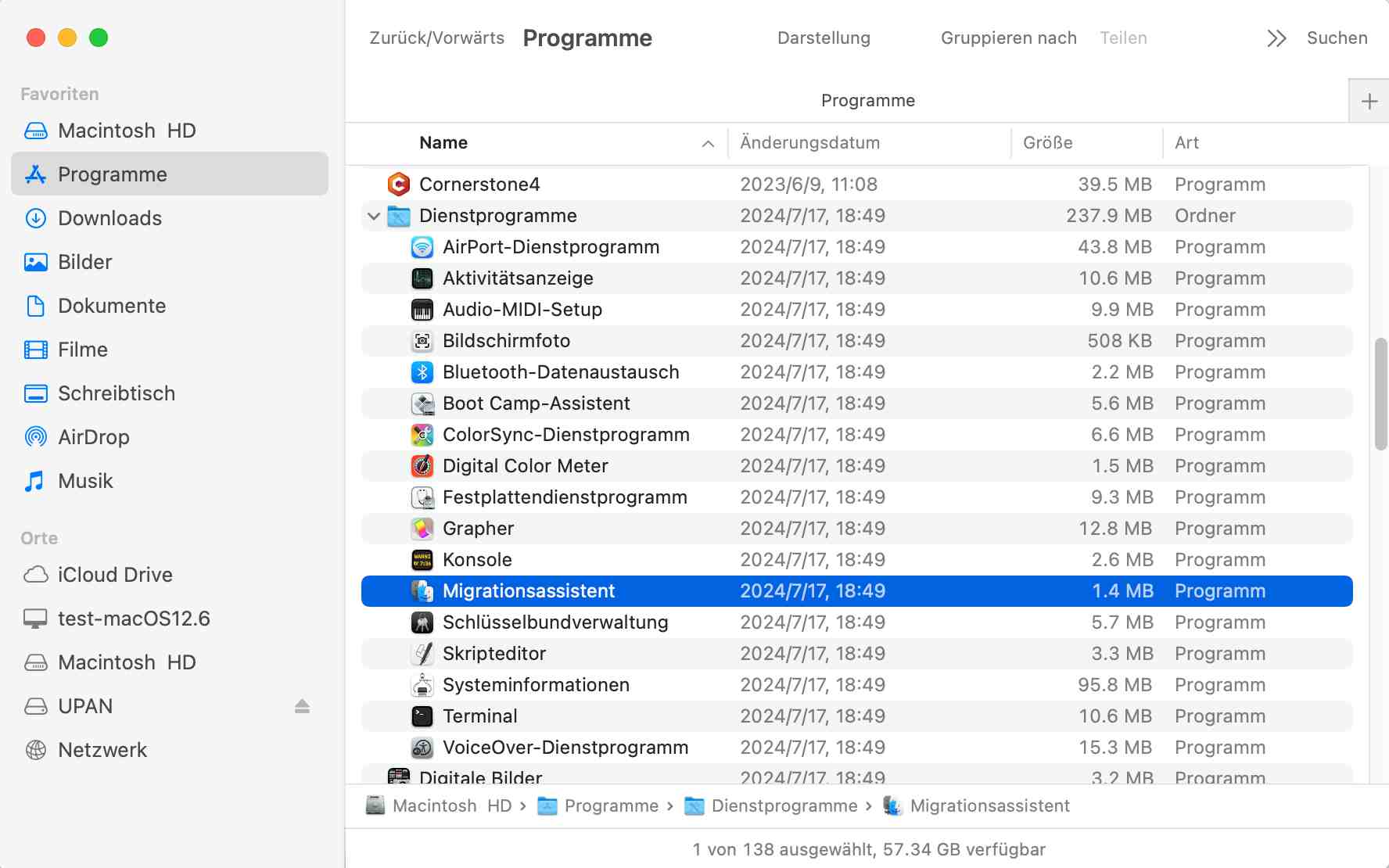Click the AirDrop sidebar icon
1389x868 pixels.
36,437
